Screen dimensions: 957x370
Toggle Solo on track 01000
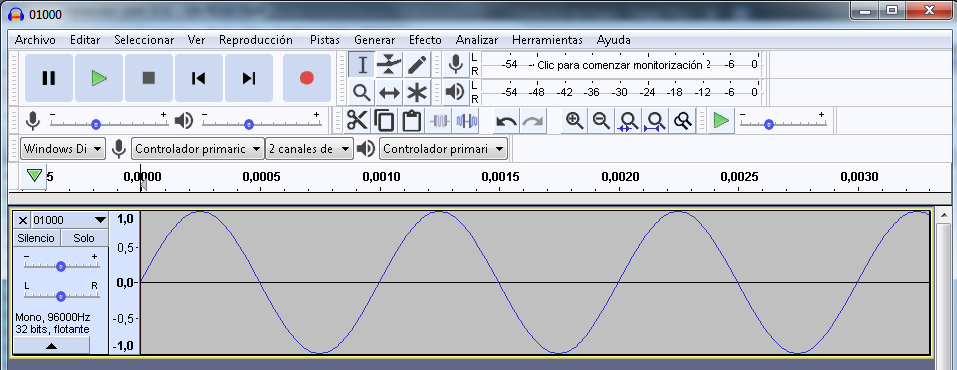pyautogui.click(x=84, y=238)
